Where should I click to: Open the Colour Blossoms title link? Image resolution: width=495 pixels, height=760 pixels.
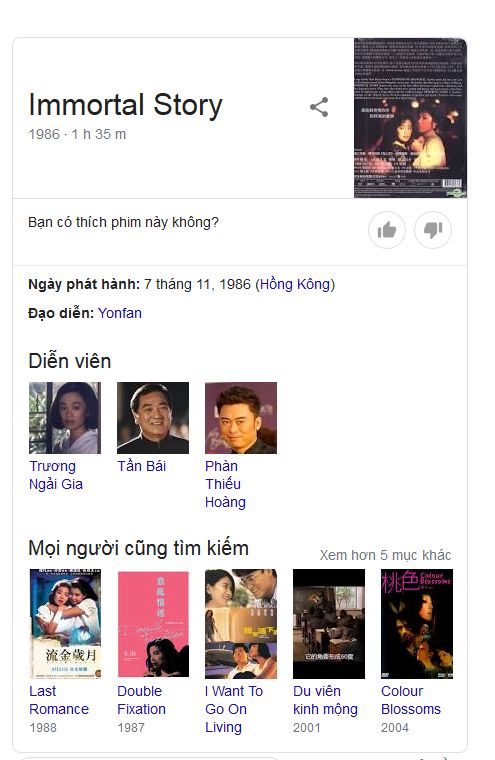[x=411, y=700]
